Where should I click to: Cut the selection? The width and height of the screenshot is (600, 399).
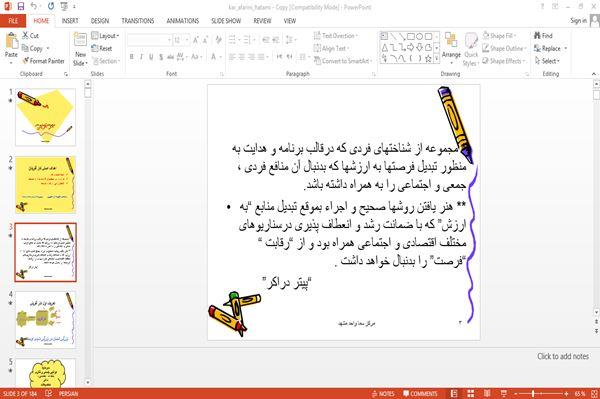(x=30, y=36)
